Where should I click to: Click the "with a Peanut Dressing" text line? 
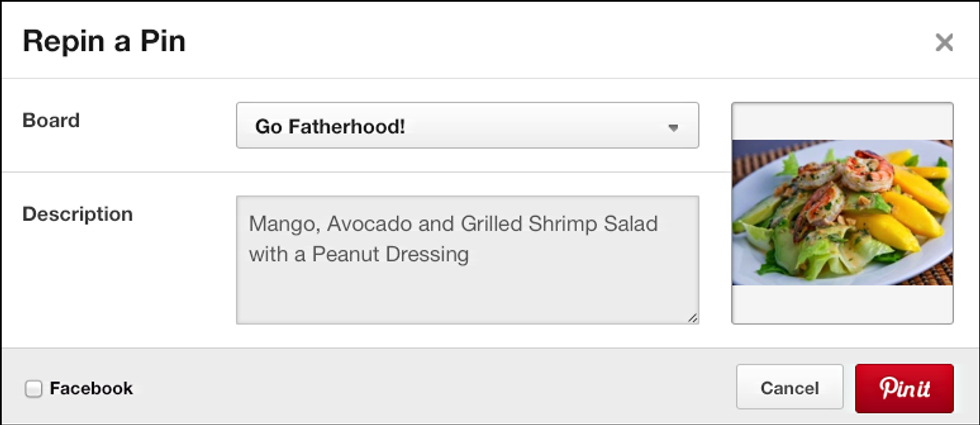(x=359, y=254)
